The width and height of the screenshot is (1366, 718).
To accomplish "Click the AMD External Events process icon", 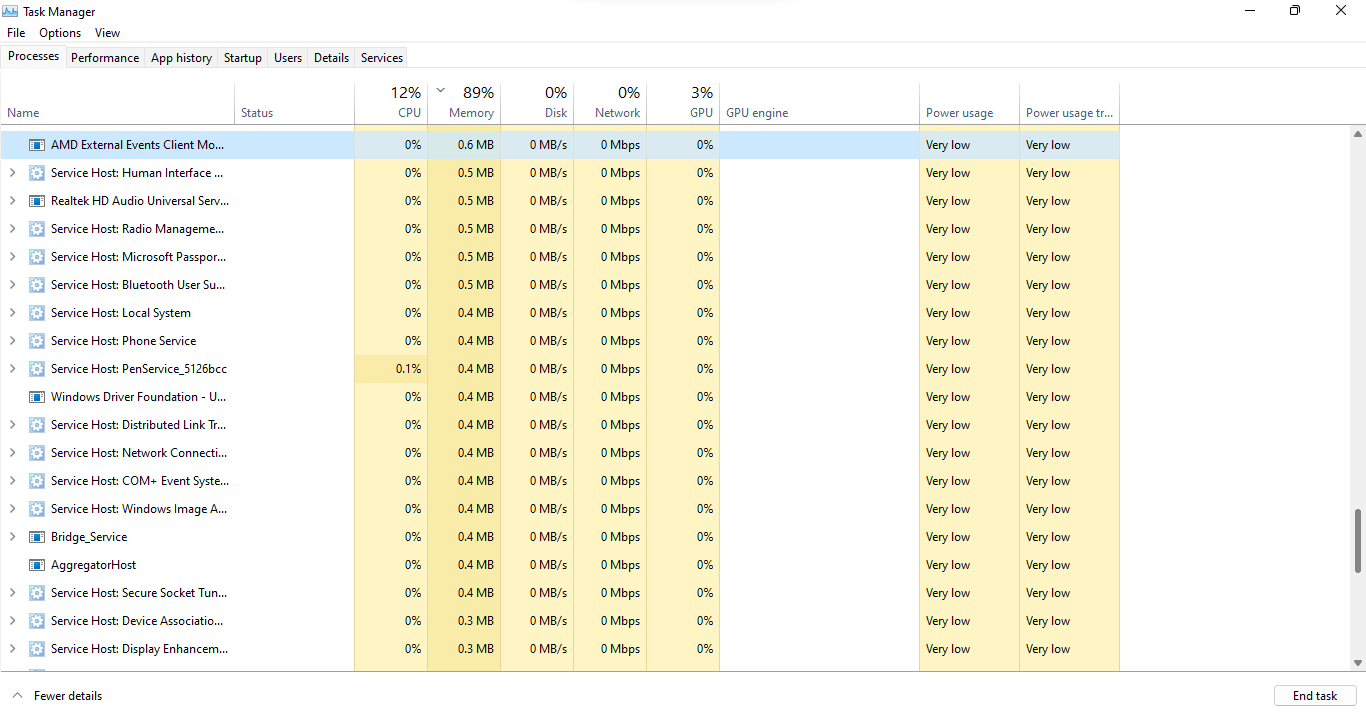I will point(37,145).
